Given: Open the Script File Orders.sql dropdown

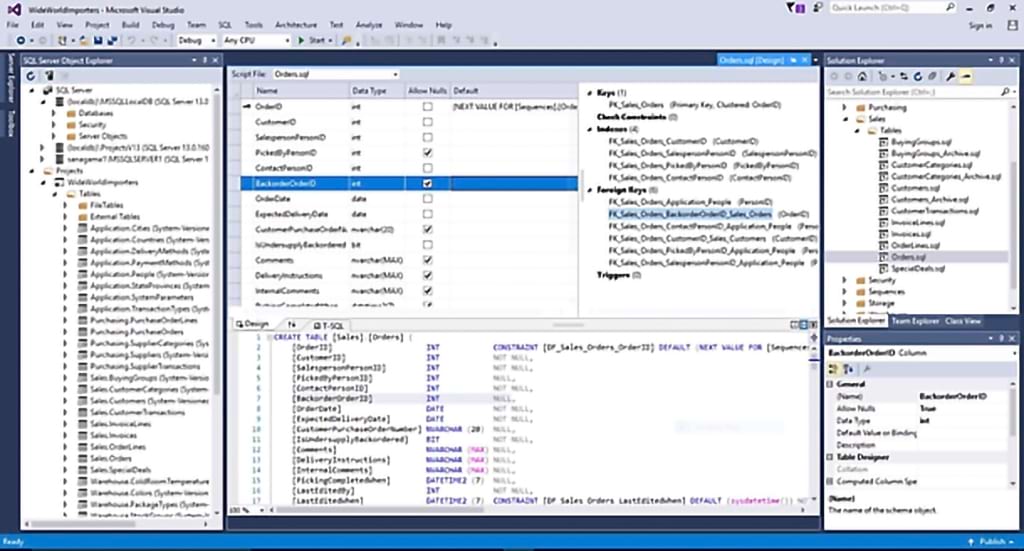Looking at the screenshot, I should tap(336, 74).
